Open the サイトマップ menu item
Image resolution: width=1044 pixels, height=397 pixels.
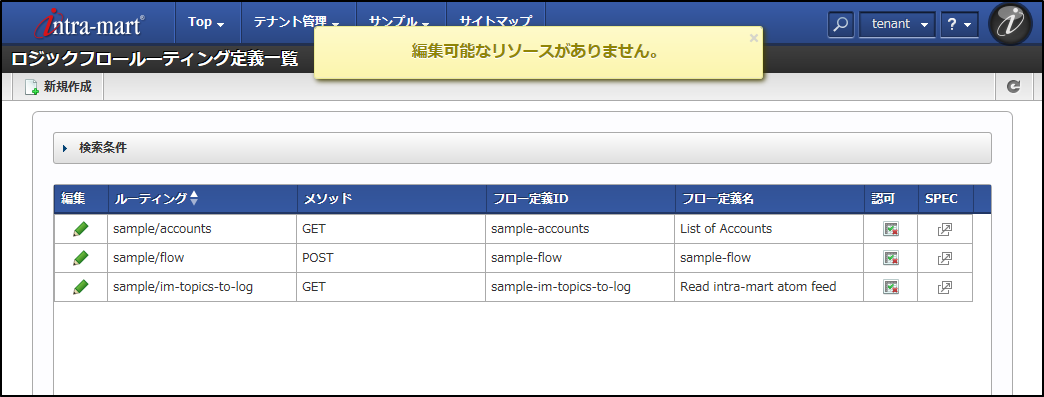[495, 22]
